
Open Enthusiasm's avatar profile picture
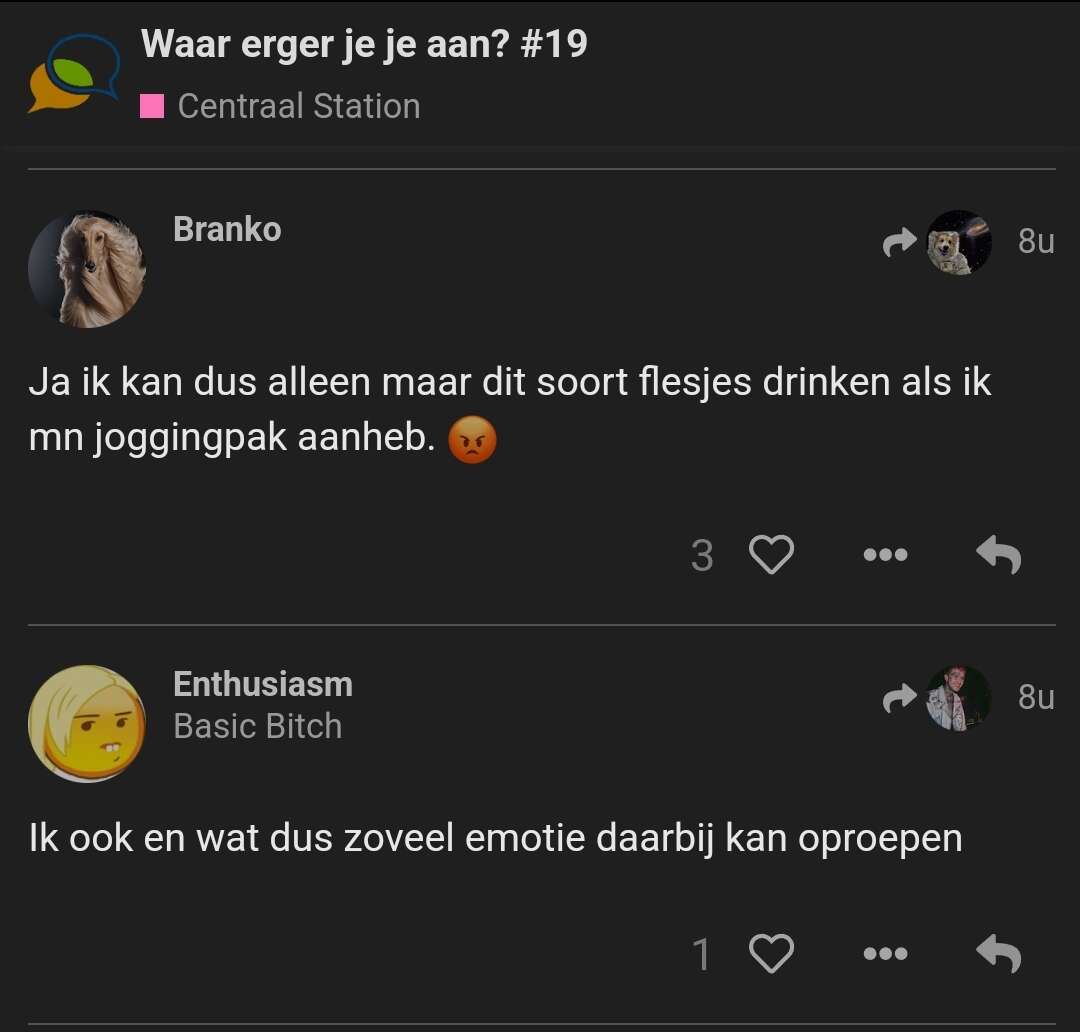click(x=87, y=723)
